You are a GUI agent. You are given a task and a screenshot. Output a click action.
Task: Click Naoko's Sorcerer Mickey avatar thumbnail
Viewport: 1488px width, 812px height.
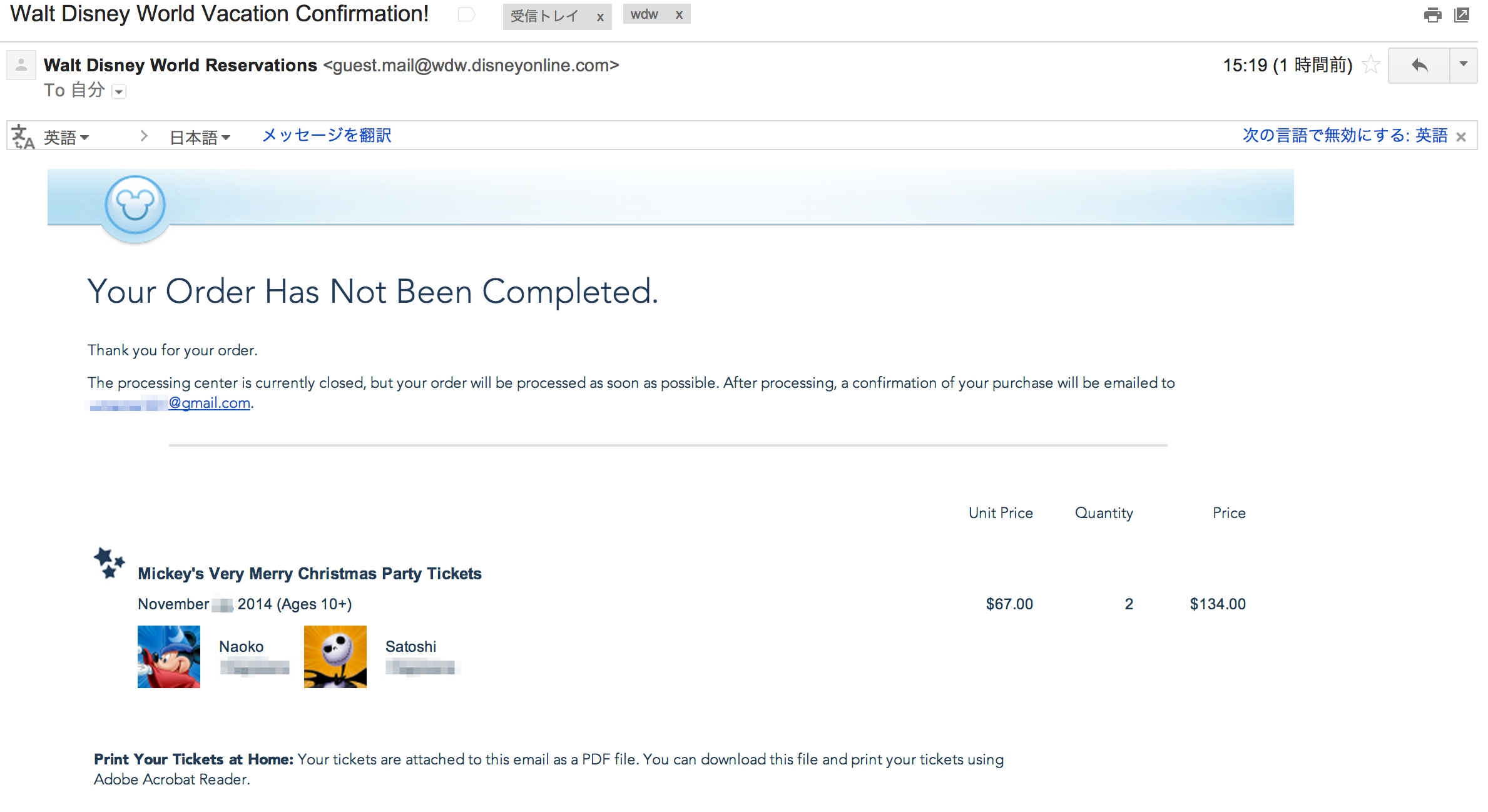tap(169, 657)
